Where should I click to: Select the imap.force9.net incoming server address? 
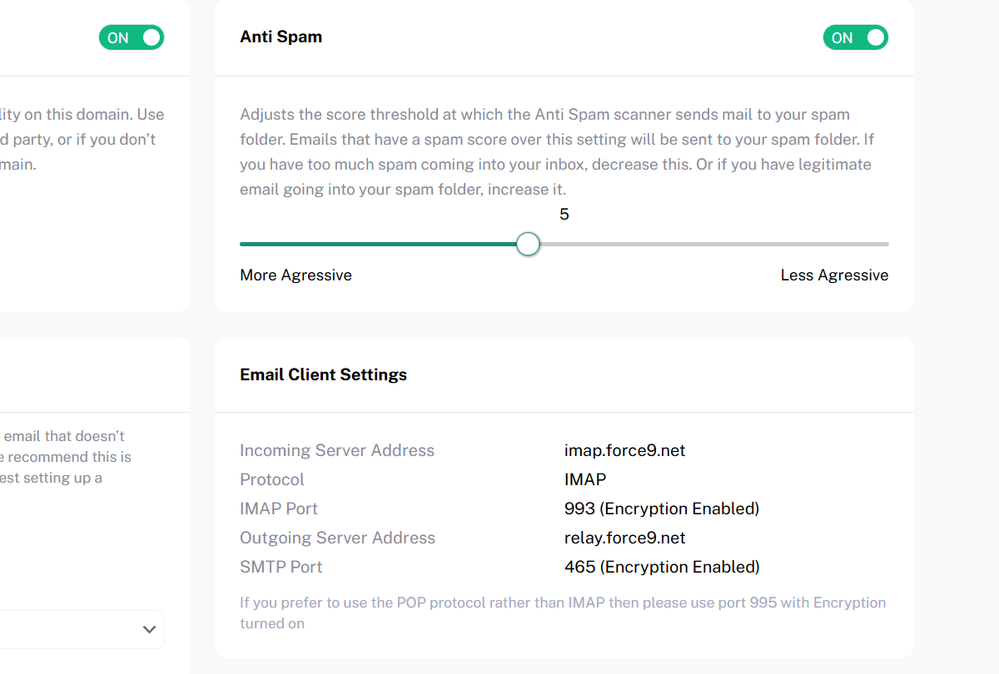pos(625,451)
